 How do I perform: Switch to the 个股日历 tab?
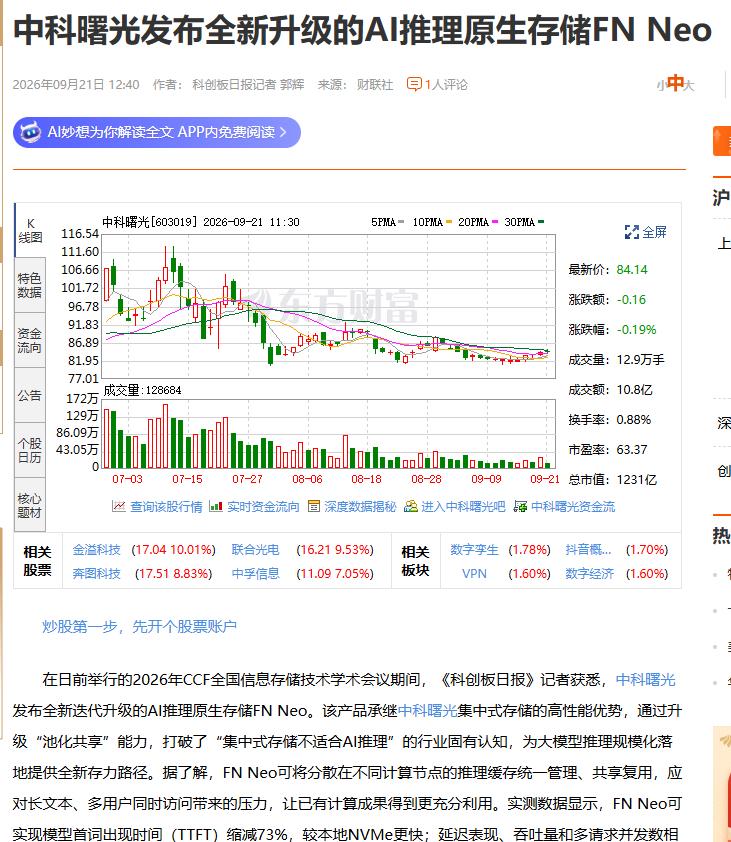pos(30,450)
